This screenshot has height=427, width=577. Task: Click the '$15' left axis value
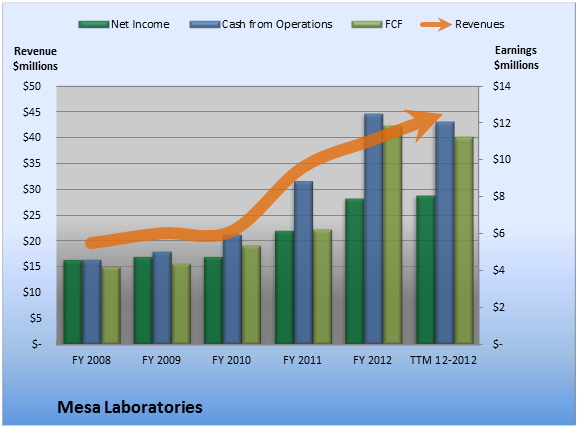tap(32, 267)
